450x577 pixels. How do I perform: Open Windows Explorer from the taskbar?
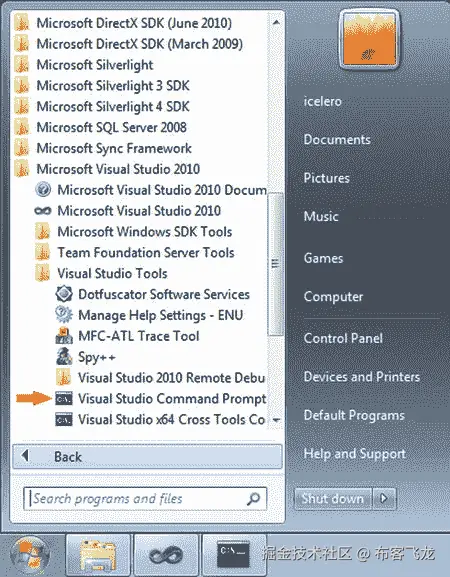coord(98,556)
